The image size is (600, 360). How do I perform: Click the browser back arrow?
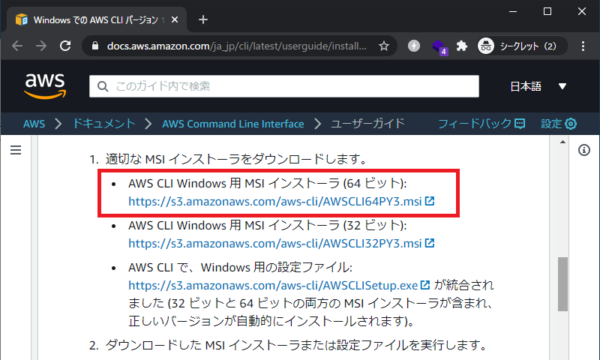click(x=17, y=46)
